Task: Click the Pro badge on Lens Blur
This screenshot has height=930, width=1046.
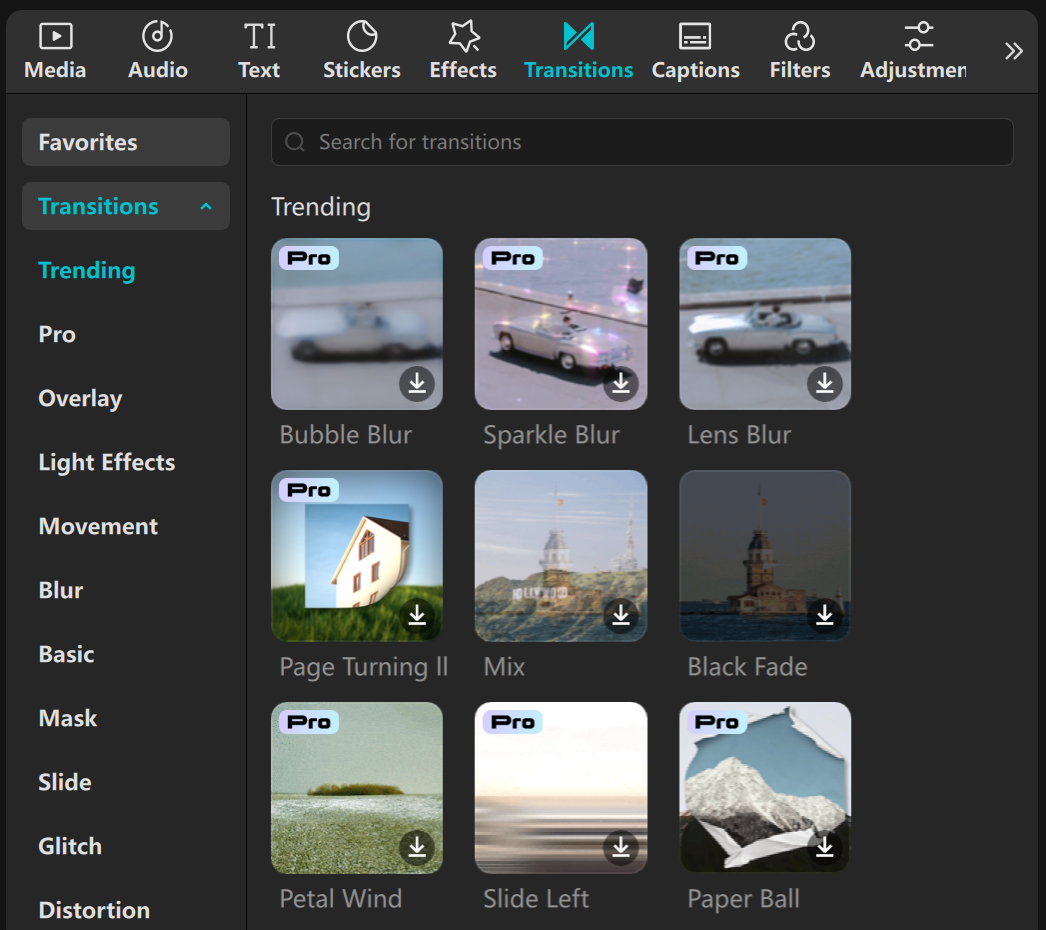Action: 716,258
